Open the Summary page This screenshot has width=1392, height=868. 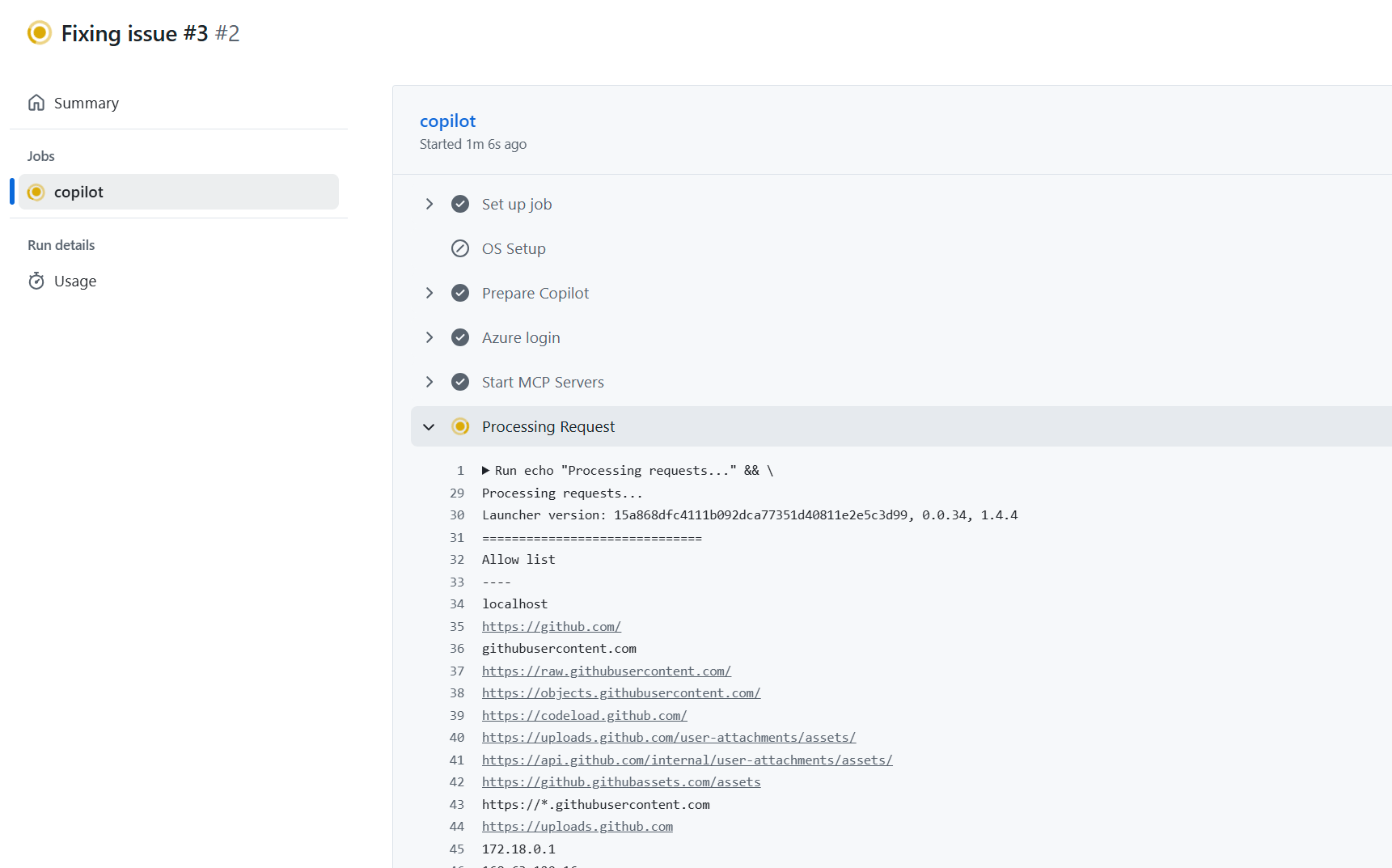[x=86, y=102]
